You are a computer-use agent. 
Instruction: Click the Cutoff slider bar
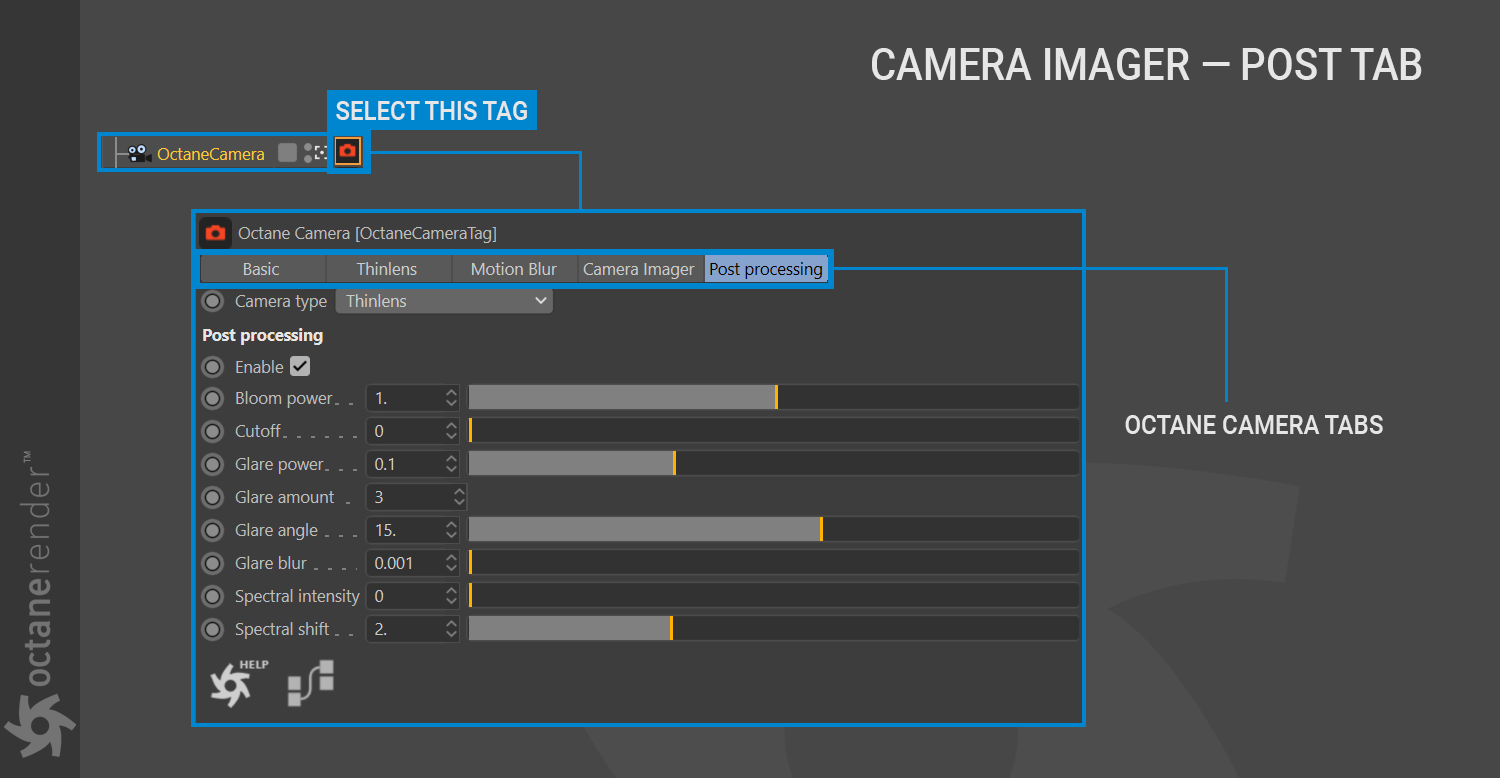pos(773,431)
